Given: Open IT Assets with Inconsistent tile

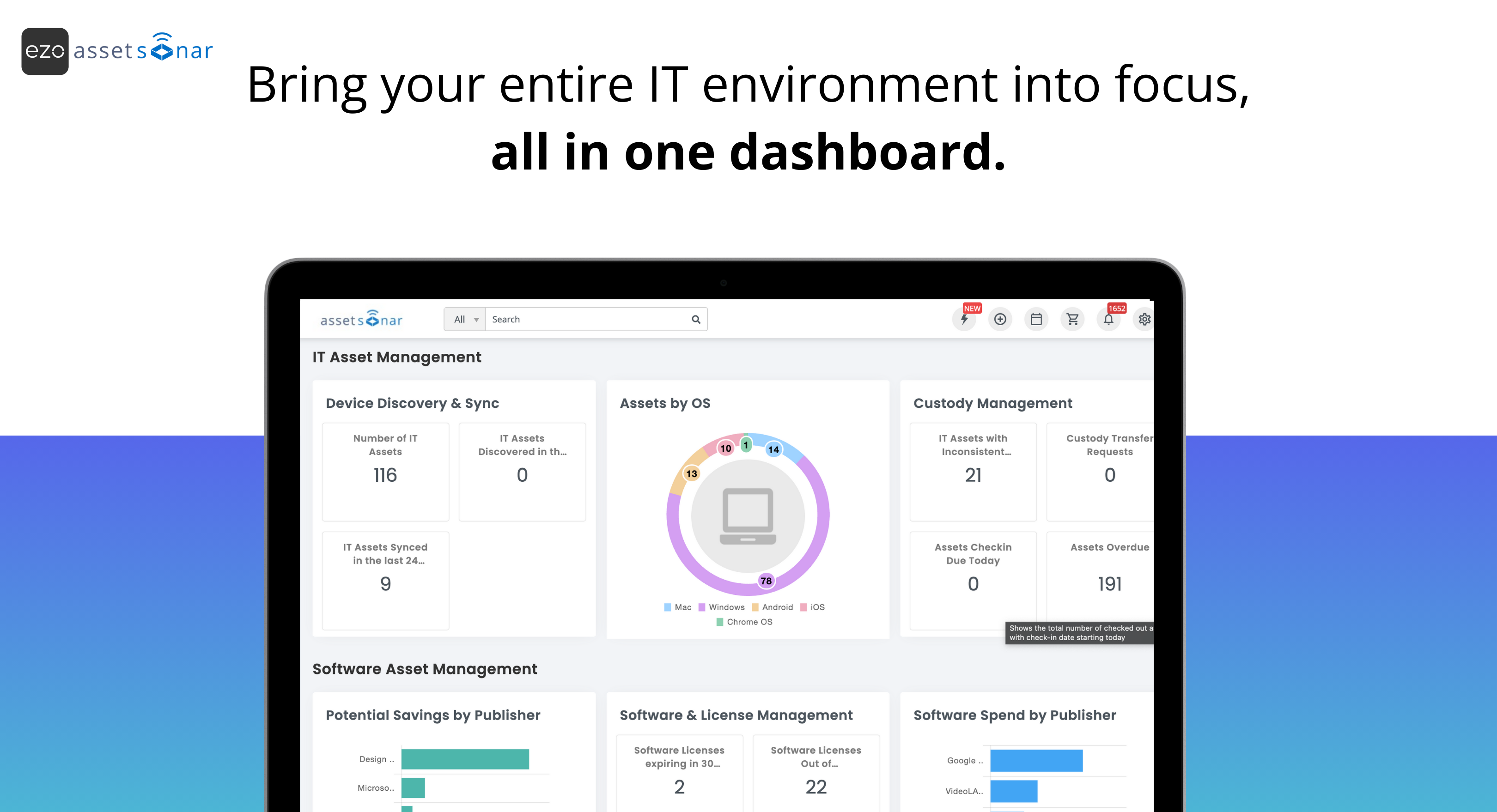Looking at the screenshot, I should click(x=973, y=472).
